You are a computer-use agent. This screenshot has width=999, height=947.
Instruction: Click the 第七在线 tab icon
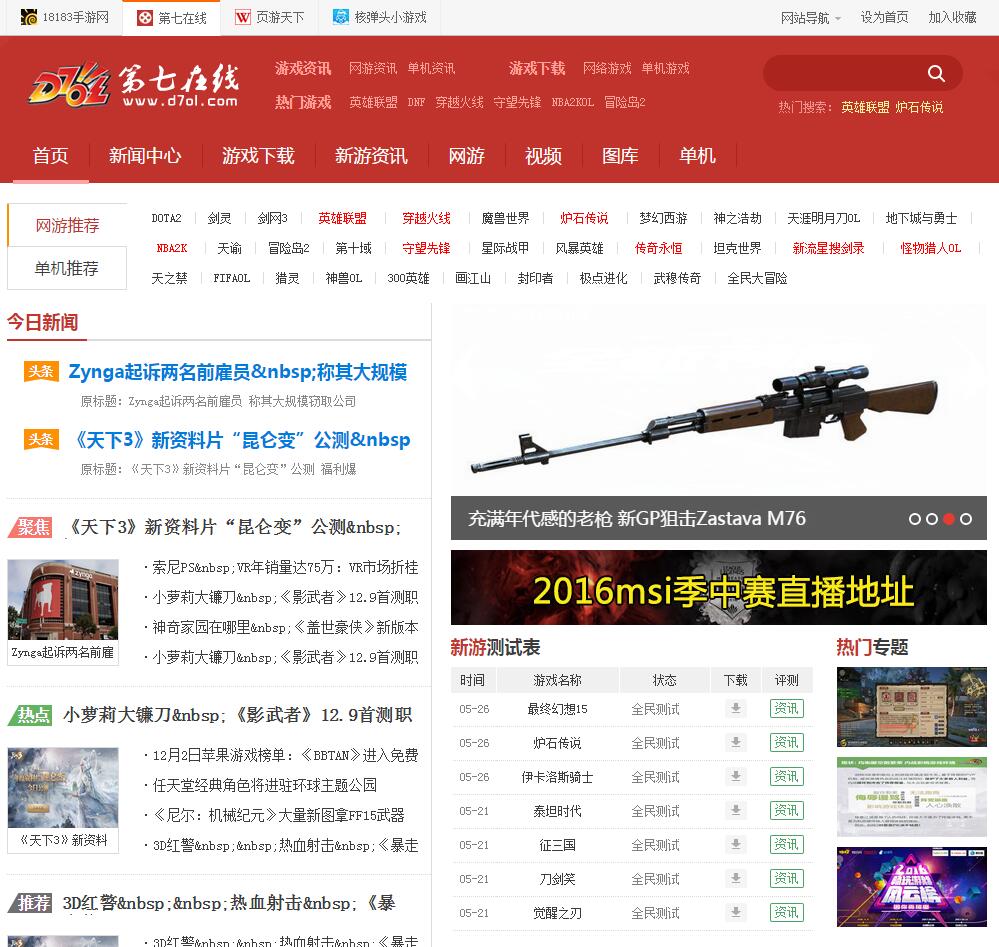pos(145,18)
